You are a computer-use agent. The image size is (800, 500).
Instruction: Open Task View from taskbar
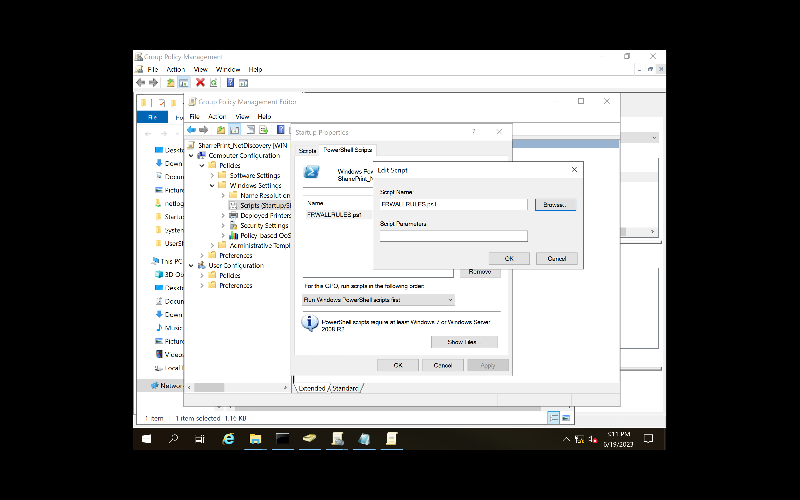click(200, 439)
